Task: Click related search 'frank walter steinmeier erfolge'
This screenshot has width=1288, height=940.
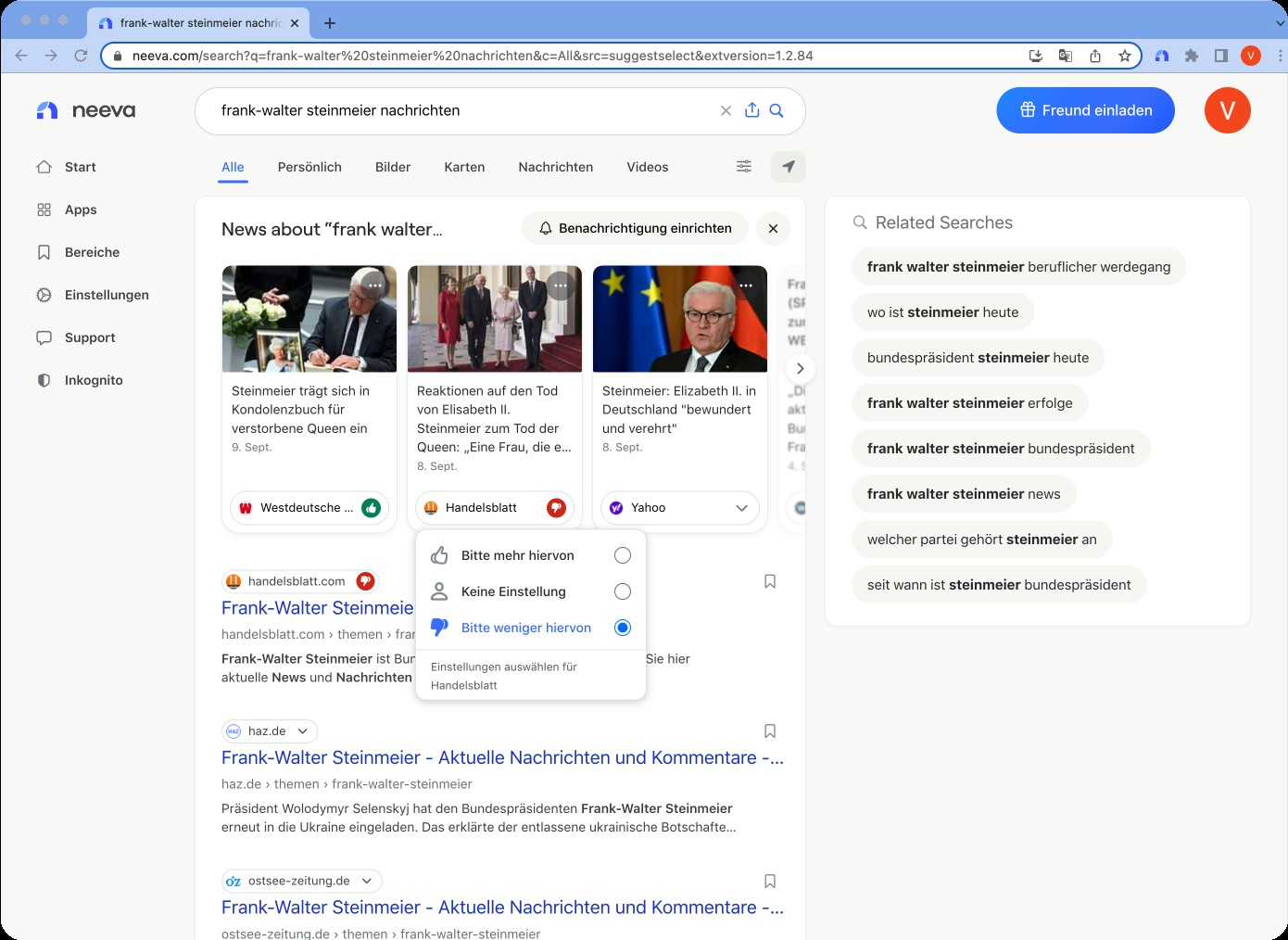Action: (969, 403)
